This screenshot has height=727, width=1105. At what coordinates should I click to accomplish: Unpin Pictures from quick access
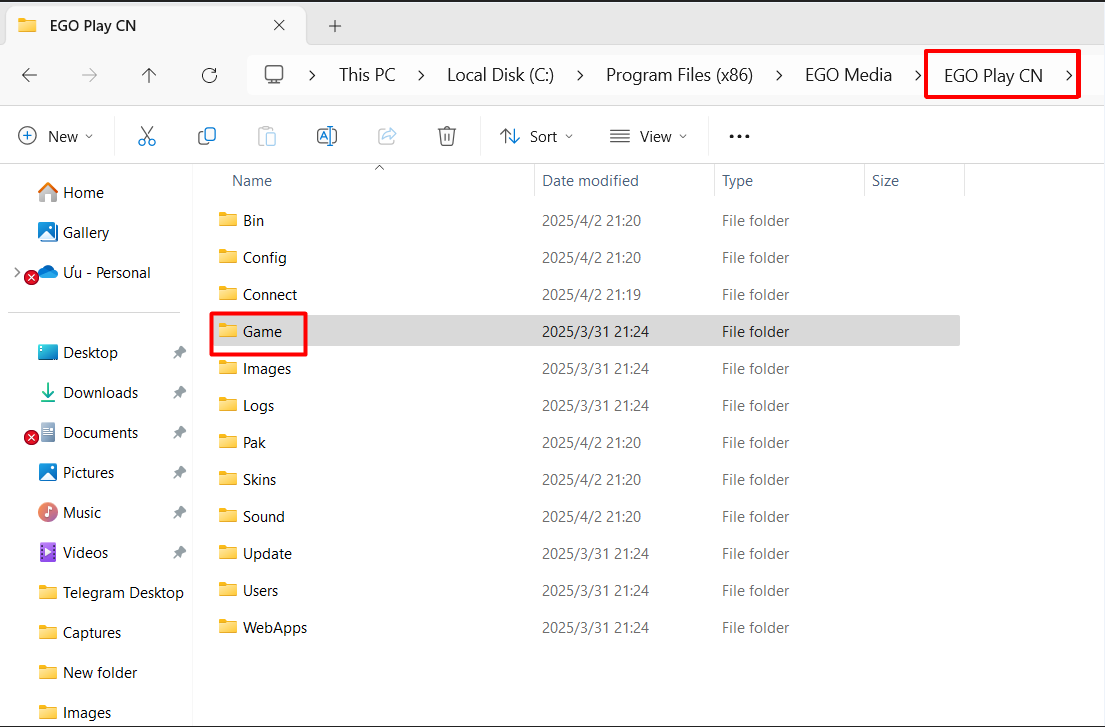180,473
